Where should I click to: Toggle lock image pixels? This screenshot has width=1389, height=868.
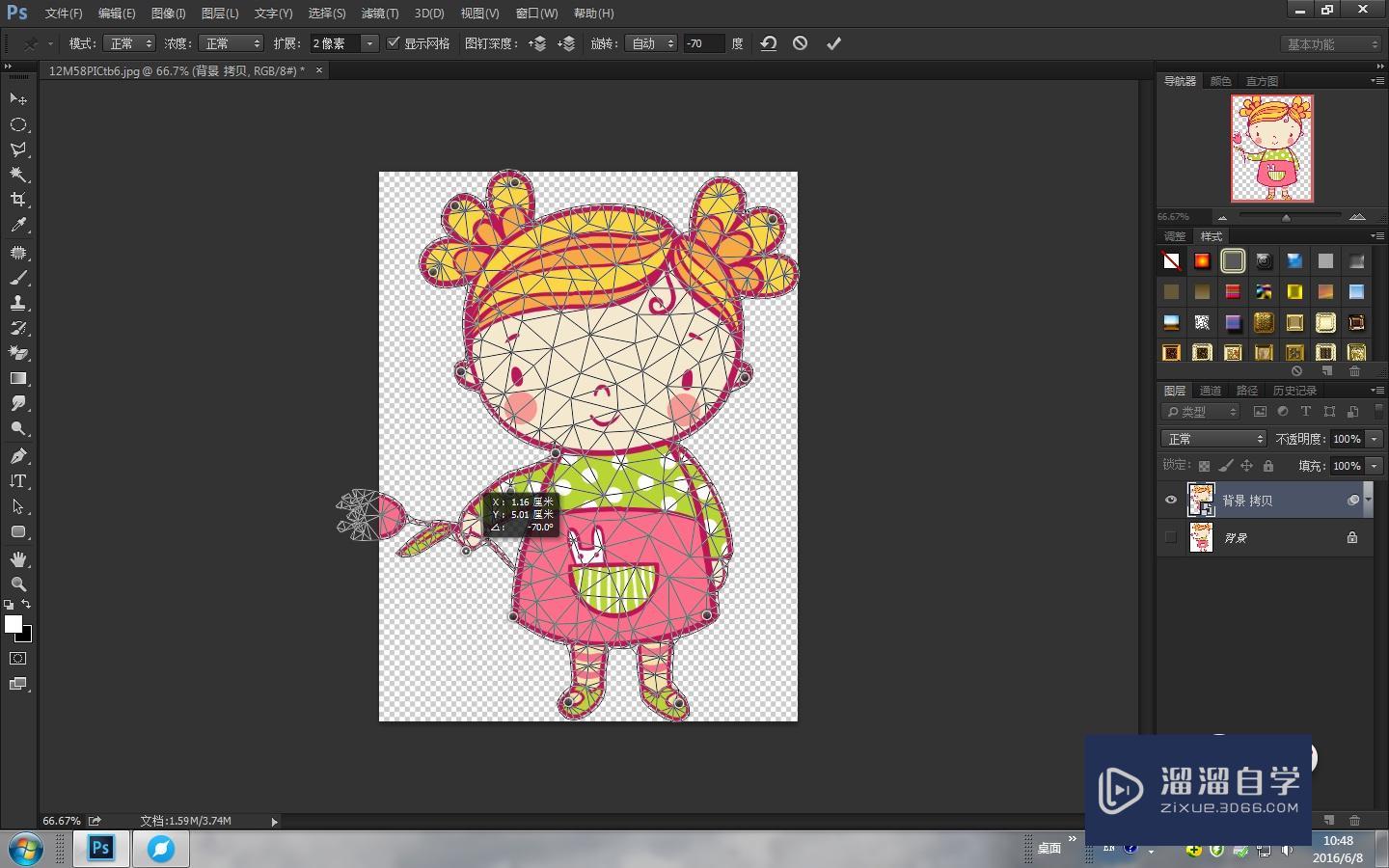click(x=1225, y=466)
